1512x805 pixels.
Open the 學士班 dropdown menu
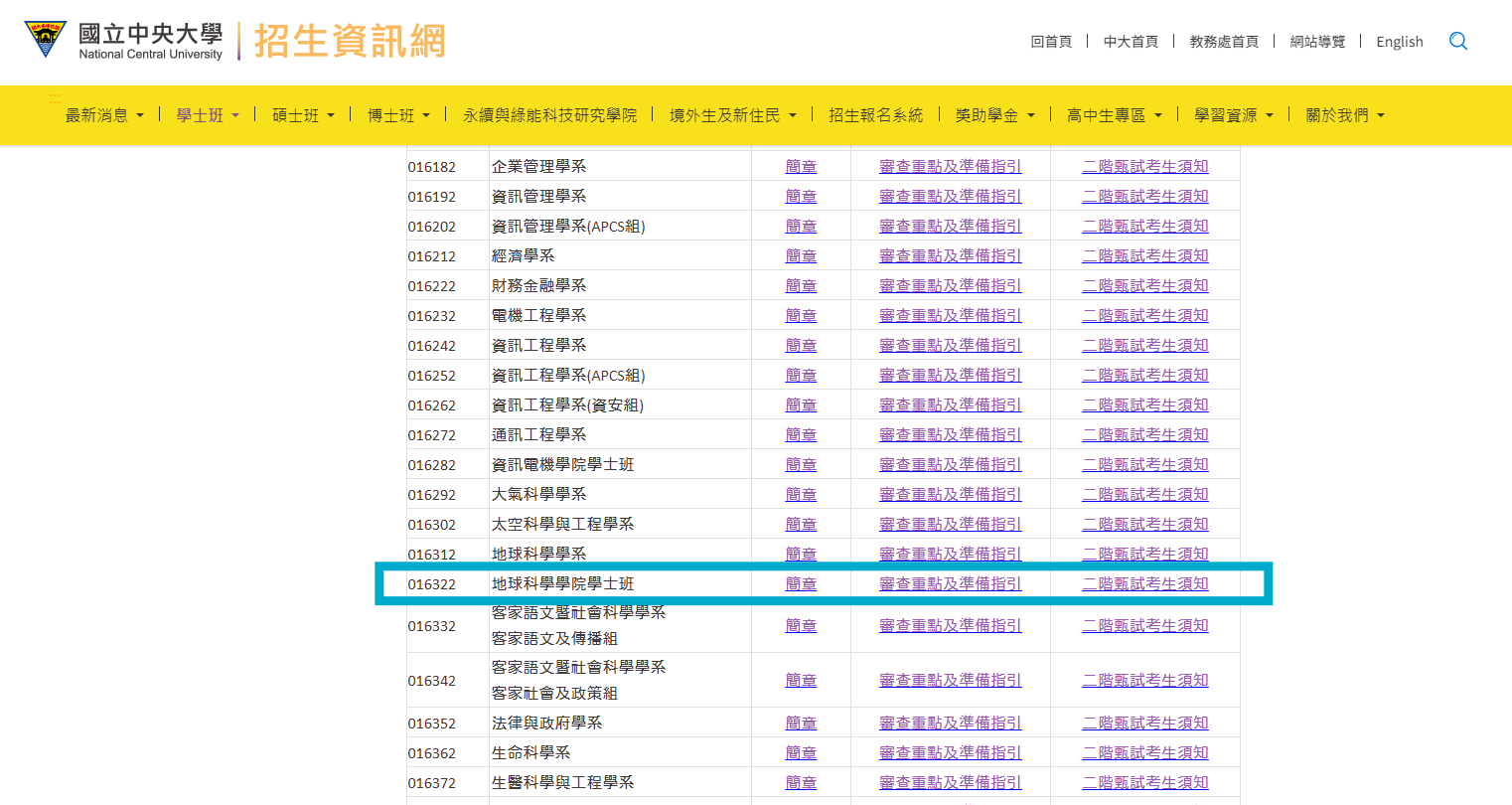pos(208,115)
